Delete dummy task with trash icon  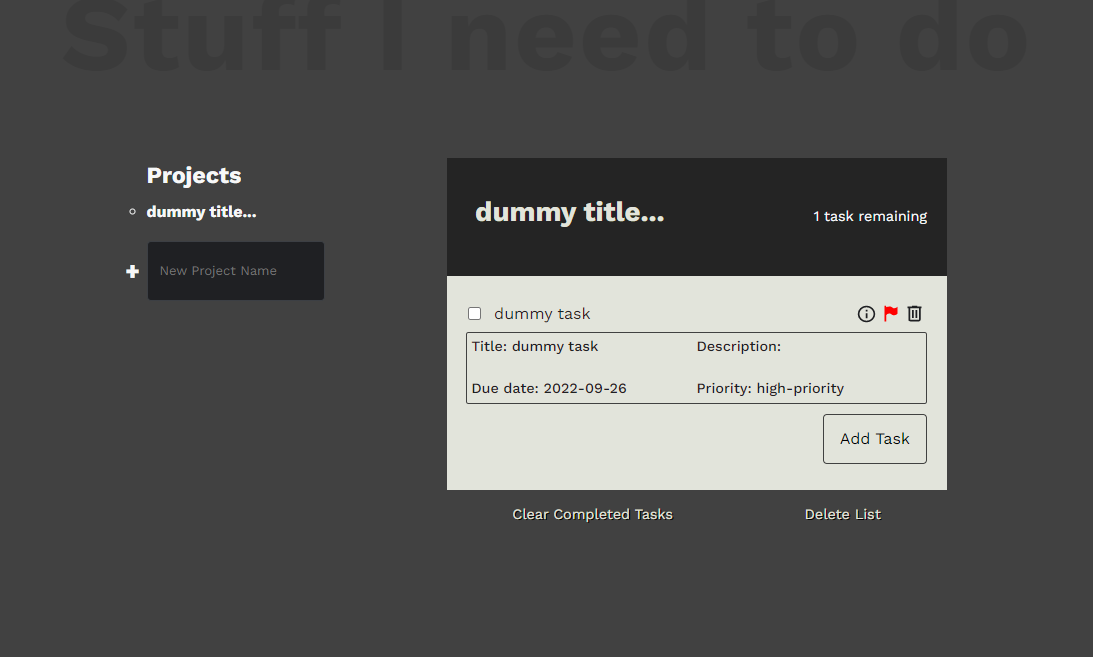point(915,314)
